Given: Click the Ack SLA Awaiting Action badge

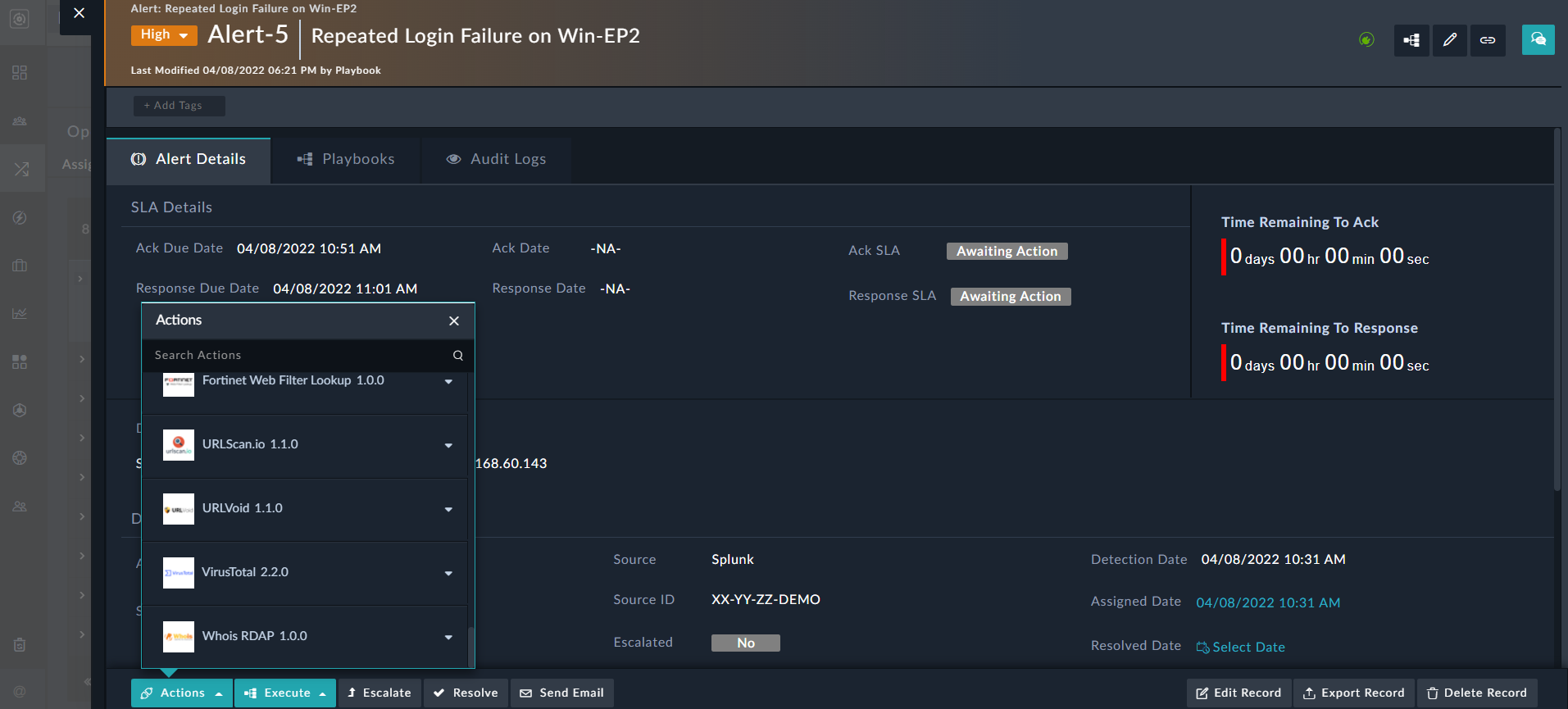Looking at the screenshot, I should (x=1007, y=252).
